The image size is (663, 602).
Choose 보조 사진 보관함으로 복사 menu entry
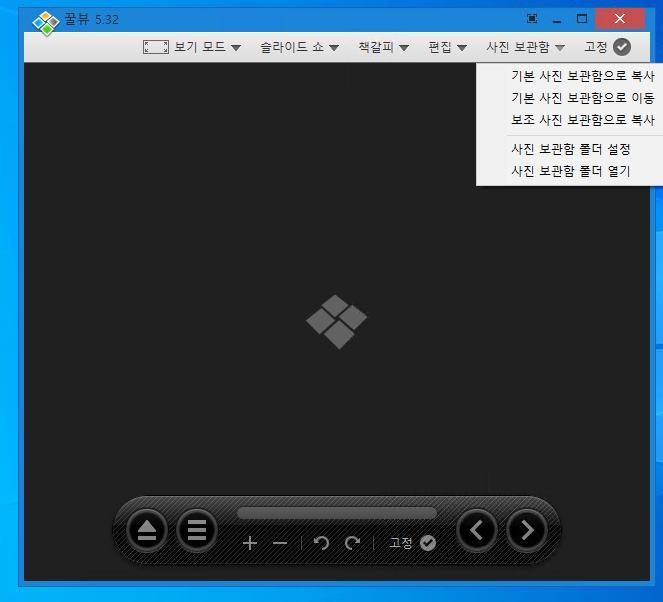[583, 120]
